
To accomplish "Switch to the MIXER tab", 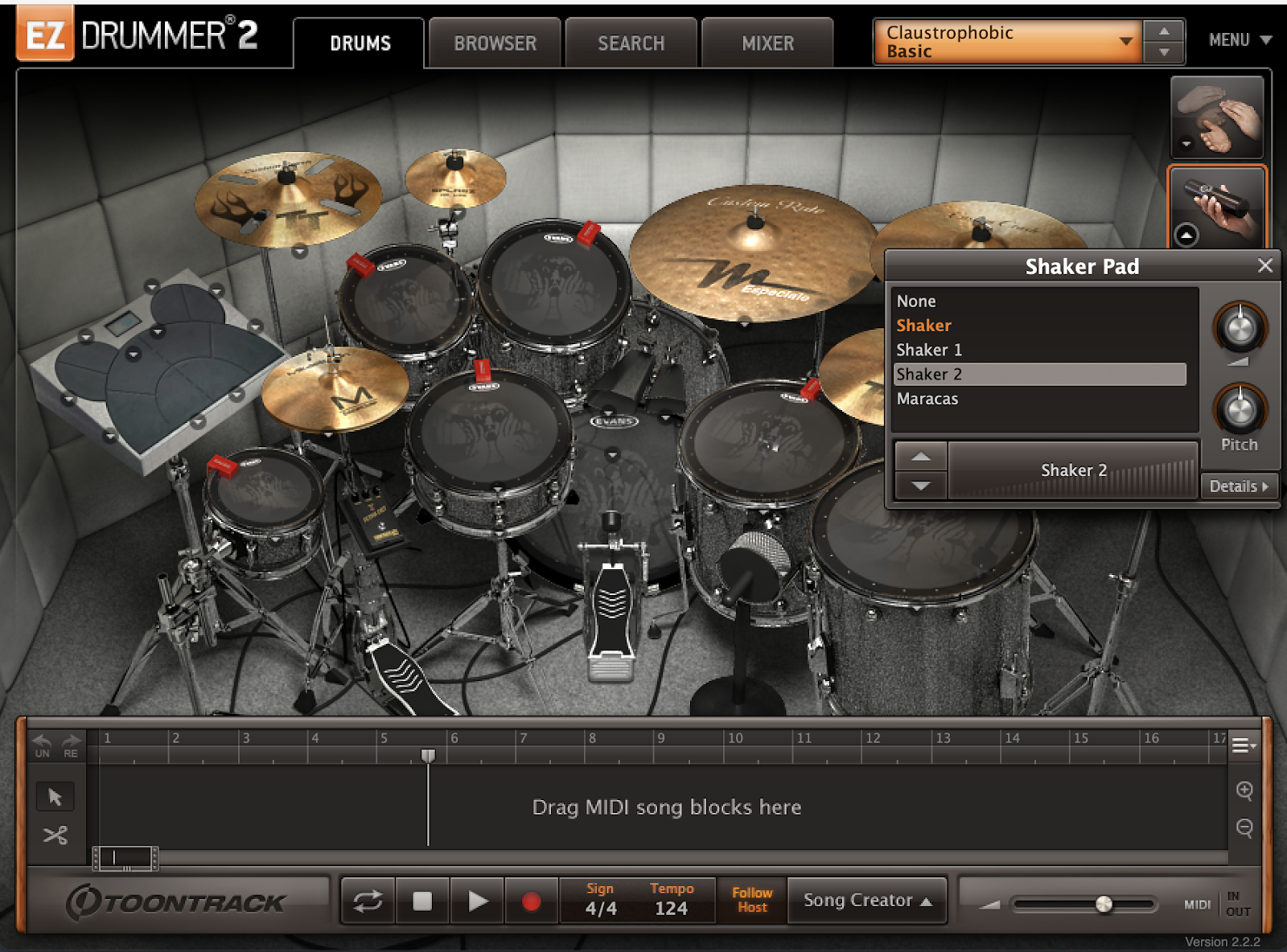I will (767, 43).
